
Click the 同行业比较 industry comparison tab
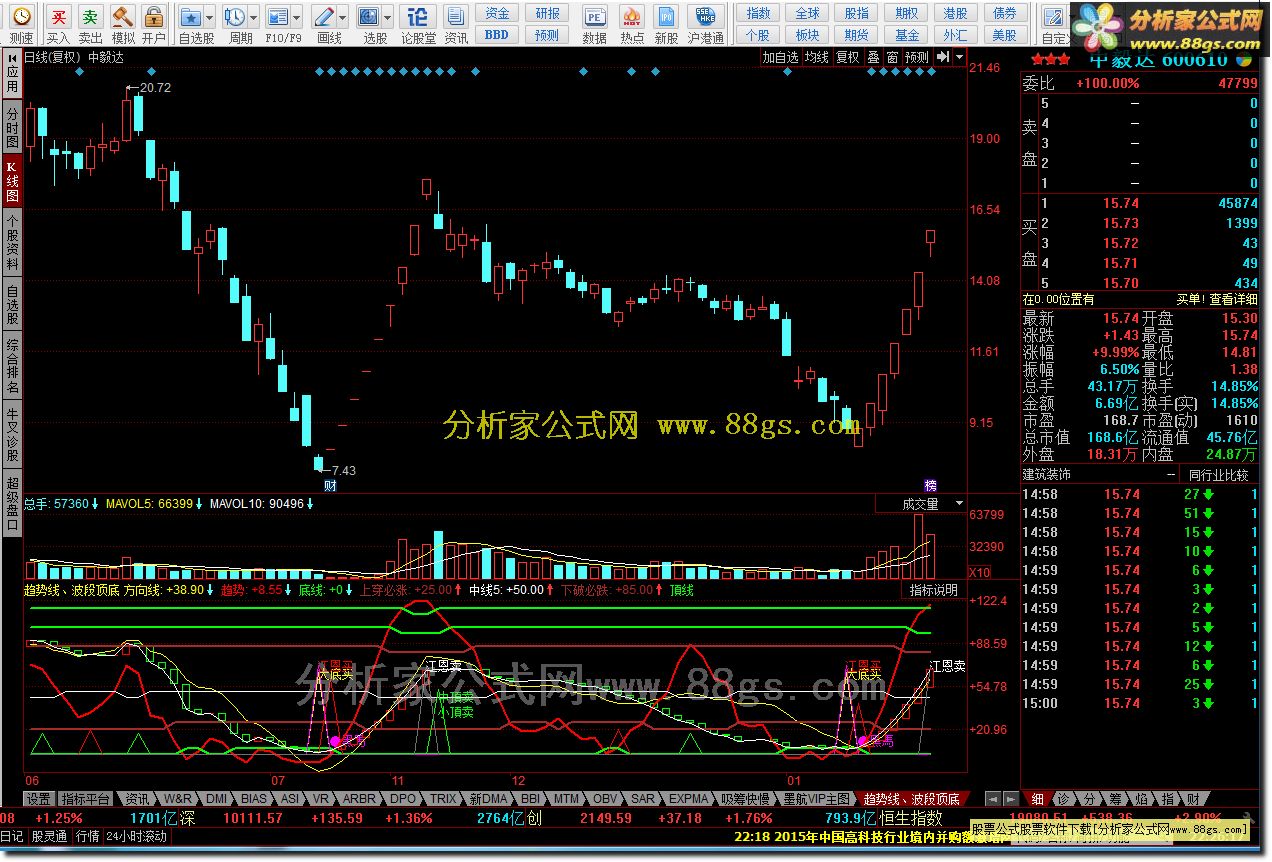pyautogui.click(x=1219, y=475)
